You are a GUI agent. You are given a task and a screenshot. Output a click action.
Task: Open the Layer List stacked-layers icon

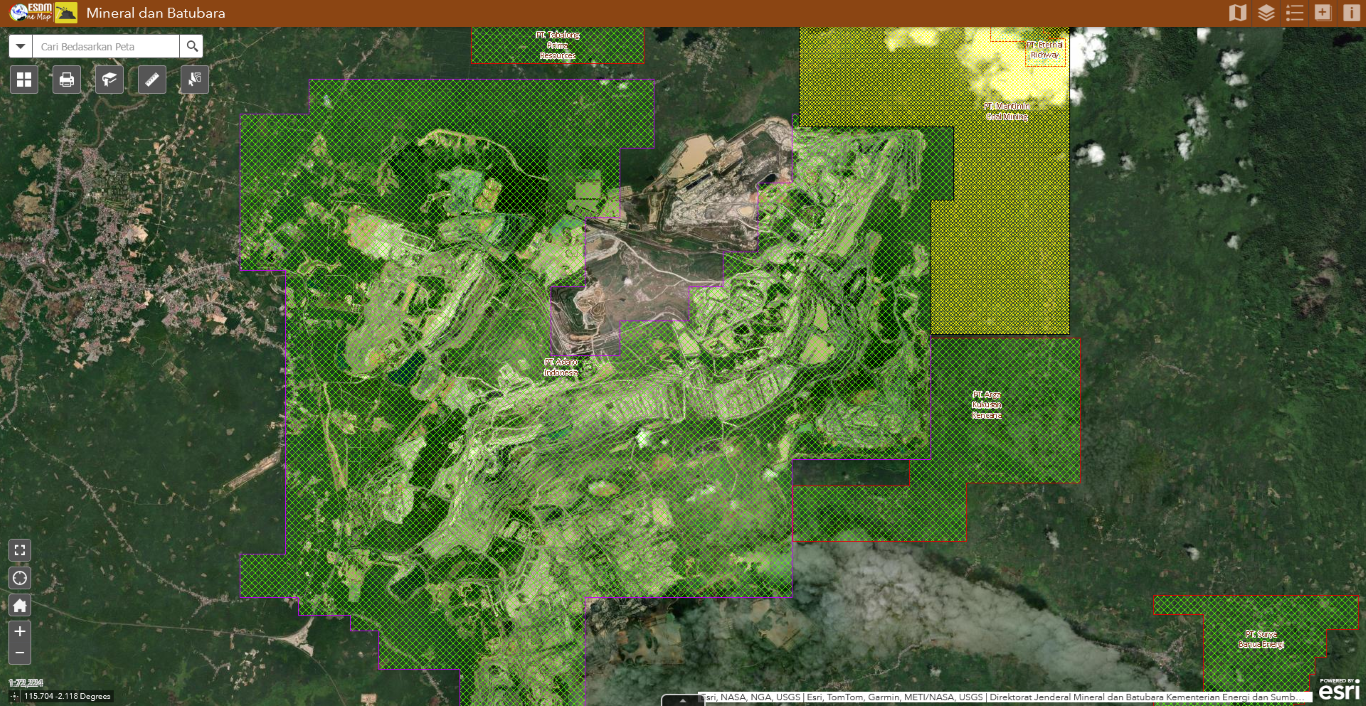pos(1266,13)
